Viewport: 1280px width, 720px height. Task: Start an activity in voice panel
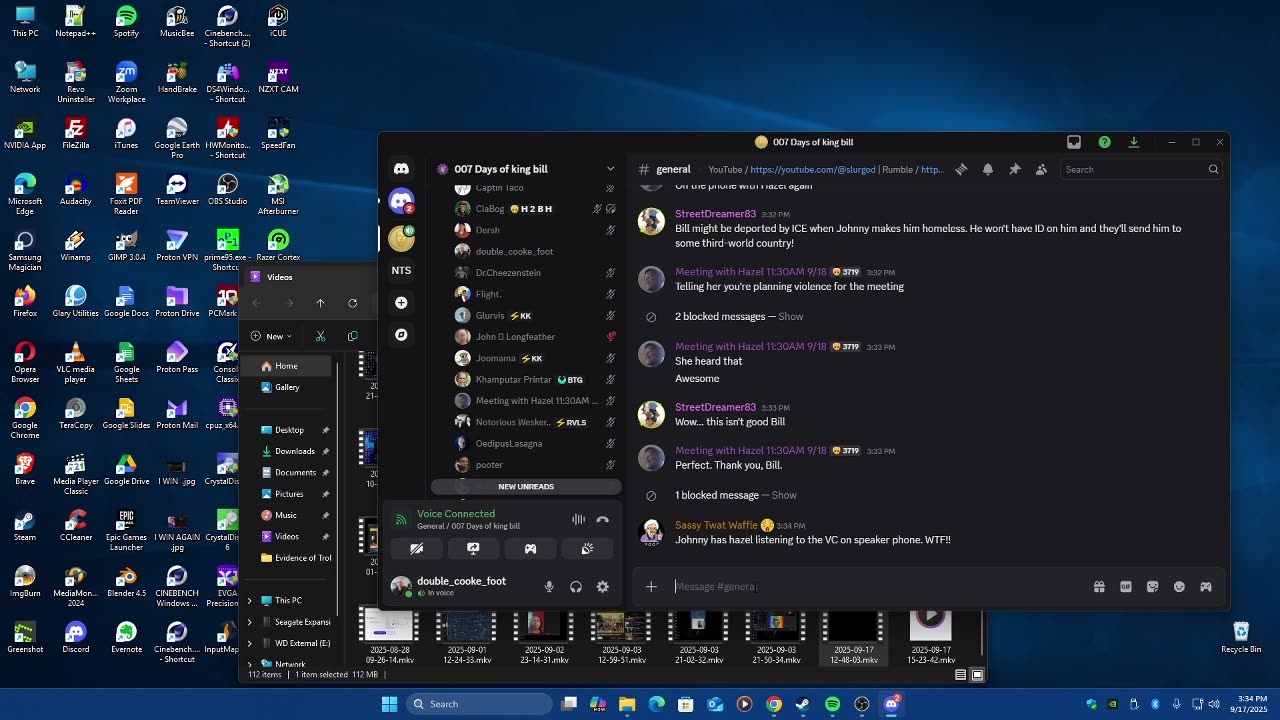530,548
